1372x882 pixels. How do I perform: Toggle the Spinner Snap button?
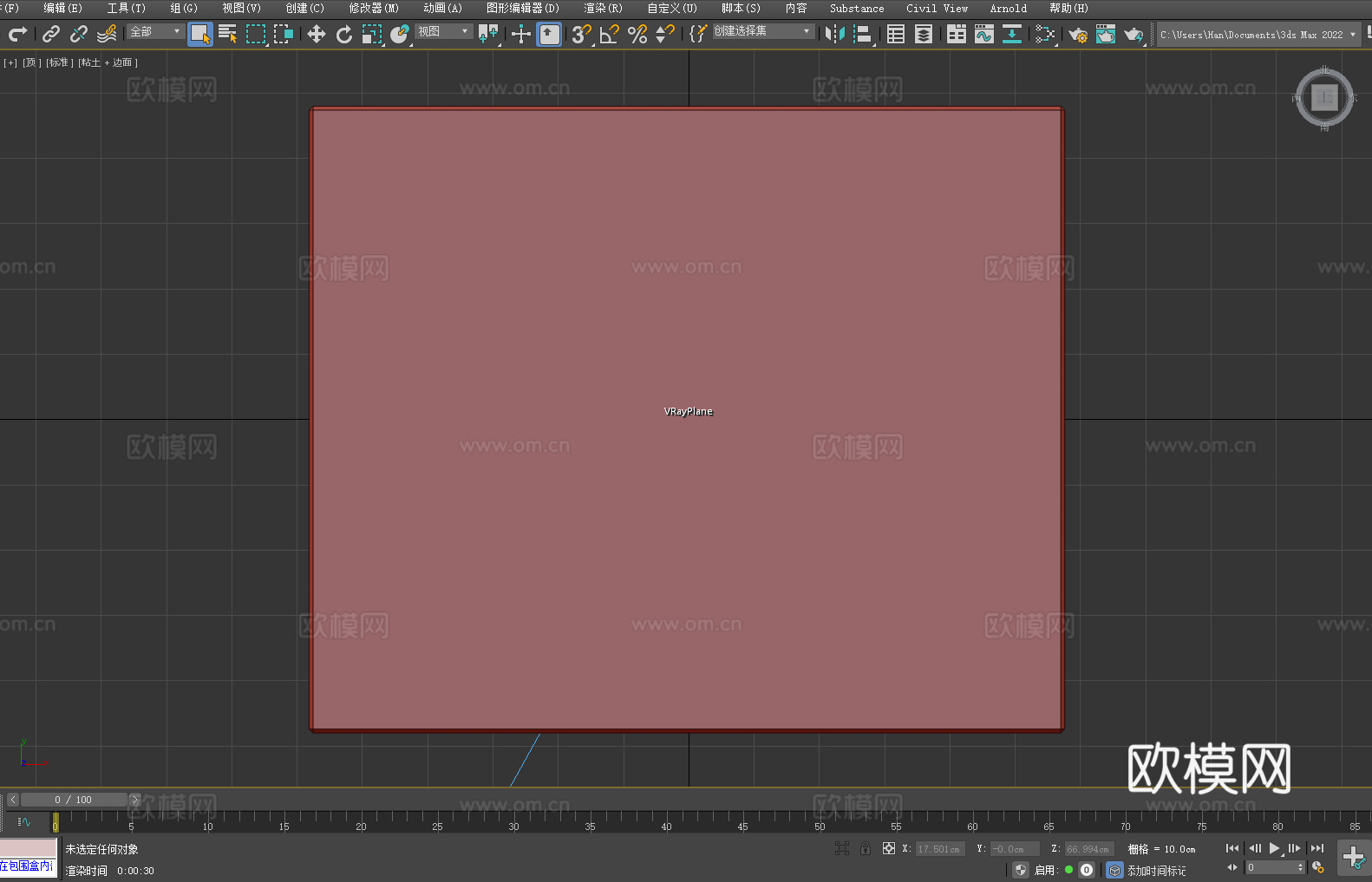665,34
